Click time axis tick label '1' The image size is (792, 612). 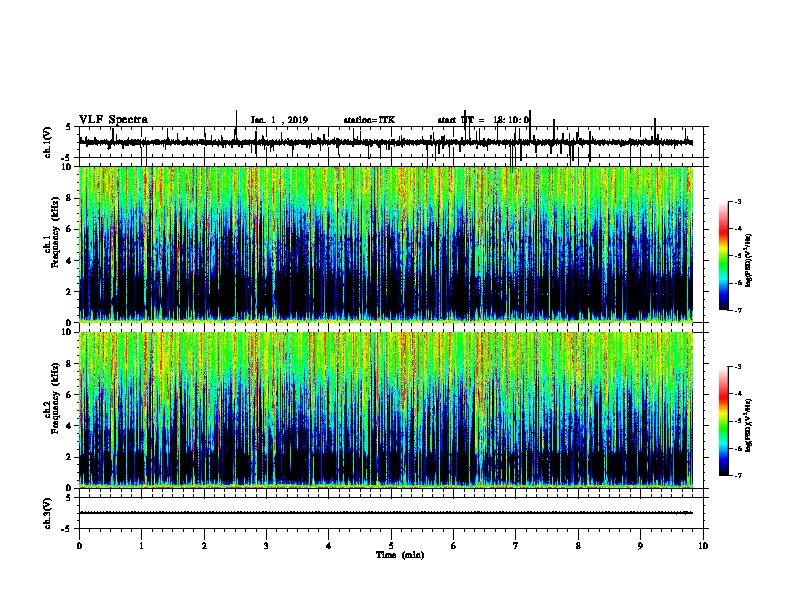(141, 546)
